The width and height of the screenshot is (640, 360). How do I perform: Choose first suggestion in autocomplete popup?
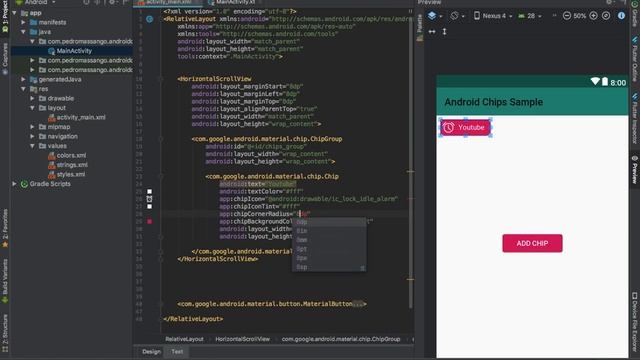[x=329, y=222]
